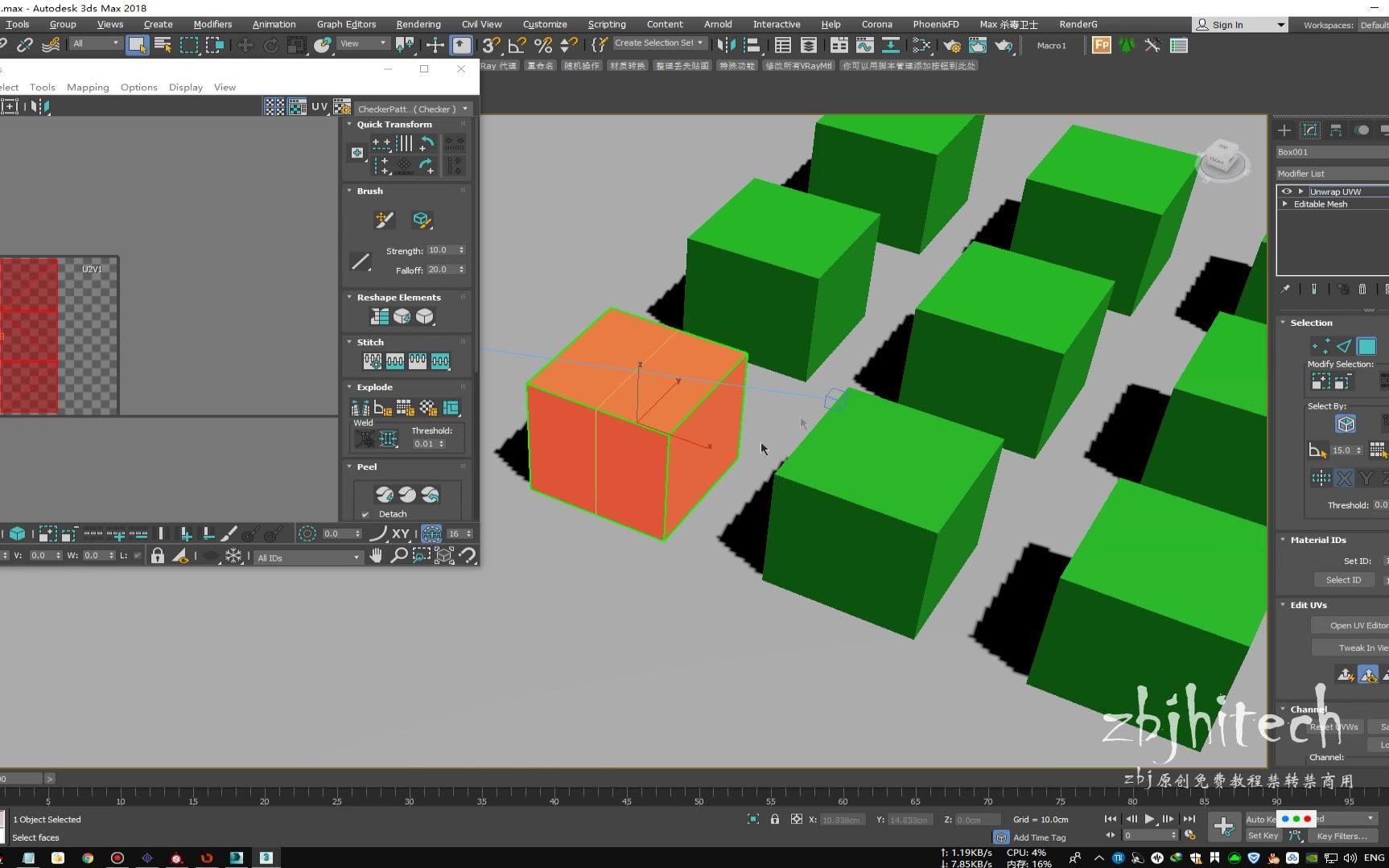This screenshot has width=1389, height=868.
Task: Click the first Stitch tool icon
Action: pyautogui.click(x=372, y=360)
